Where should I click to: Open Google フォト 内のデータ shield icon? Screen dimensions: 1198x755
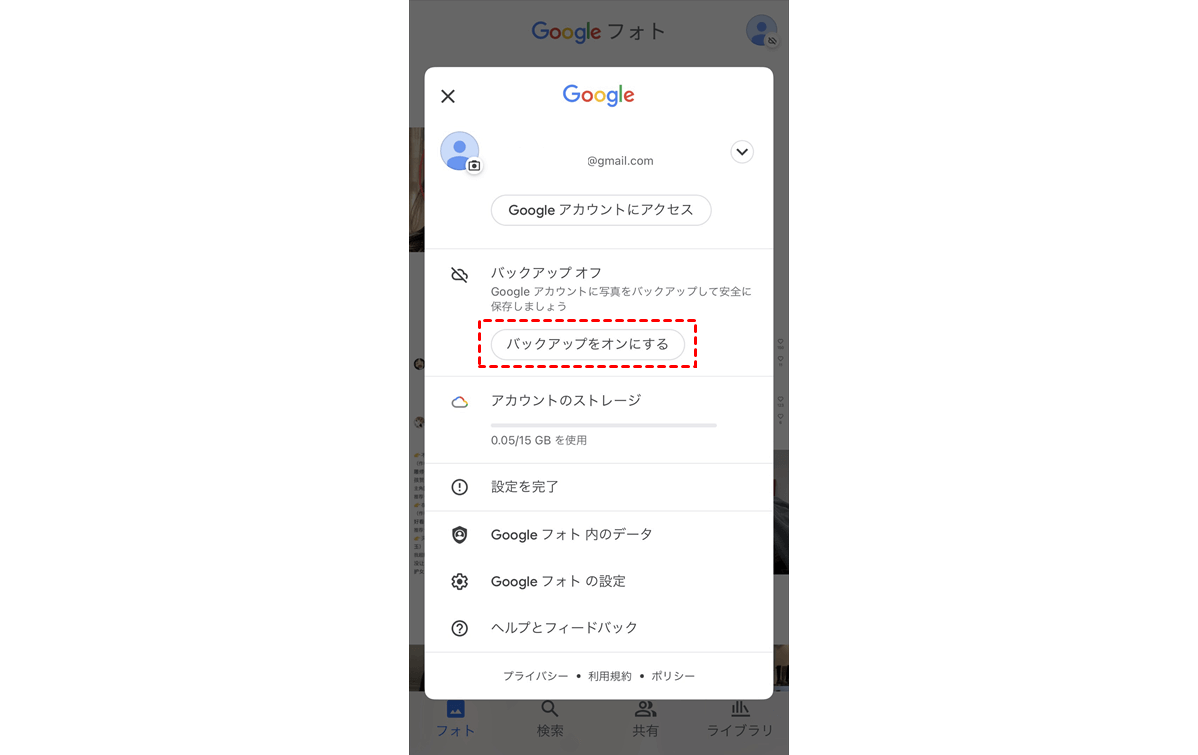pos(459,534)
